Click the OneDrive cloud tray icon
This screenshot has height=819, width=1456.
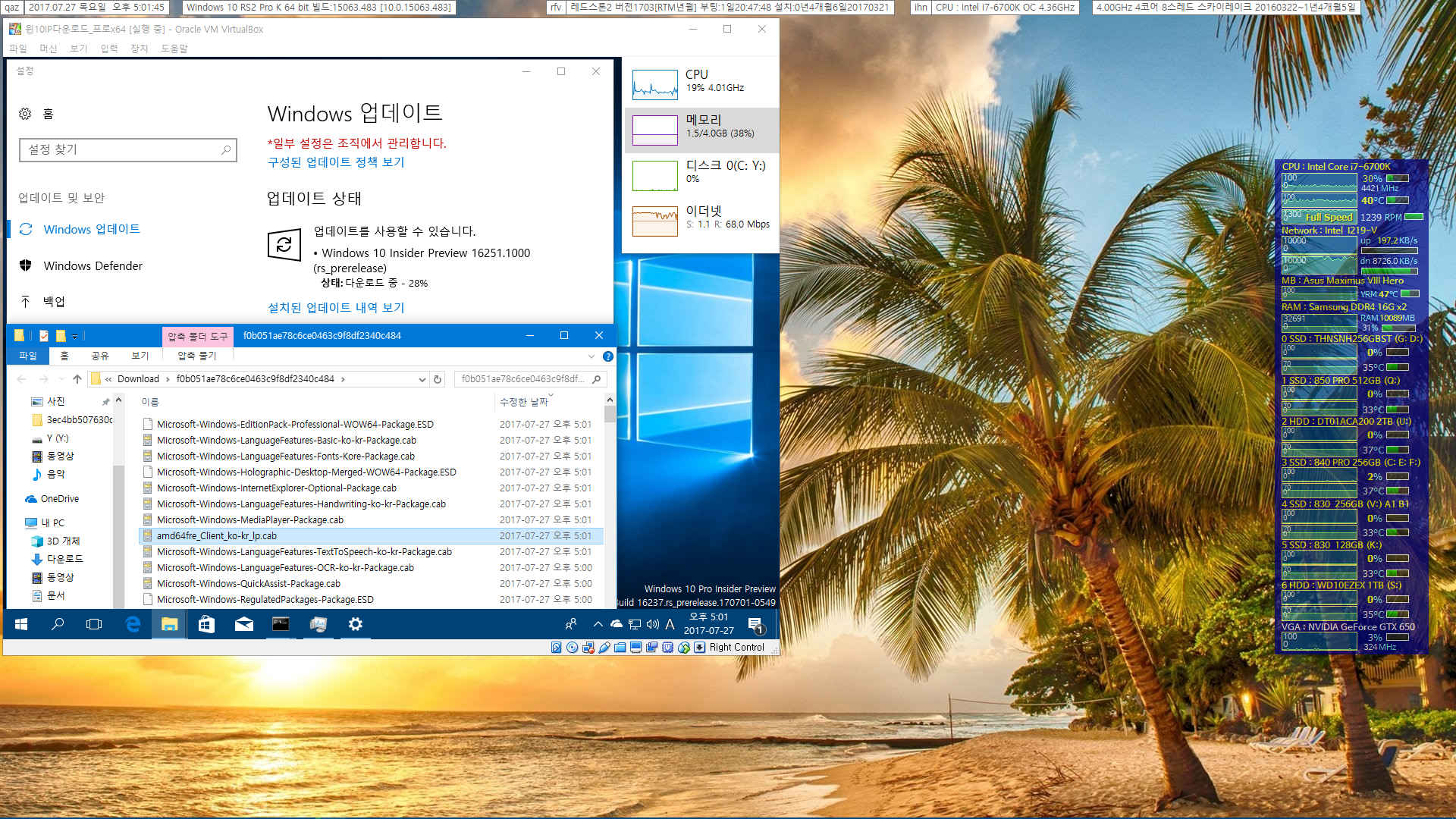(617, 624)
